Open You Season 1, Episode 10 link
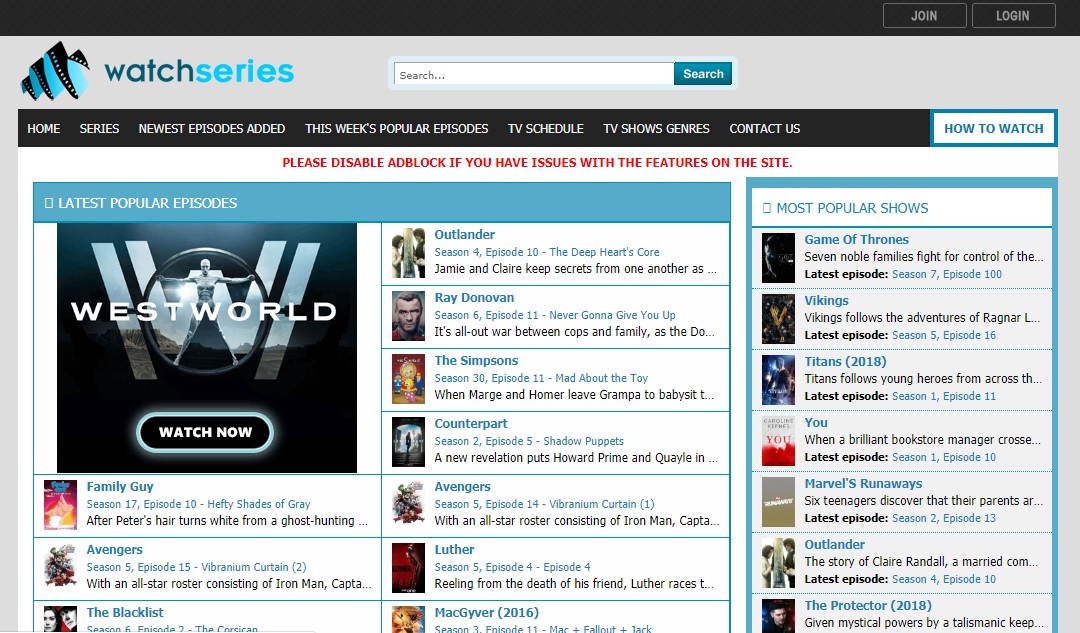 tap(944, 457)
